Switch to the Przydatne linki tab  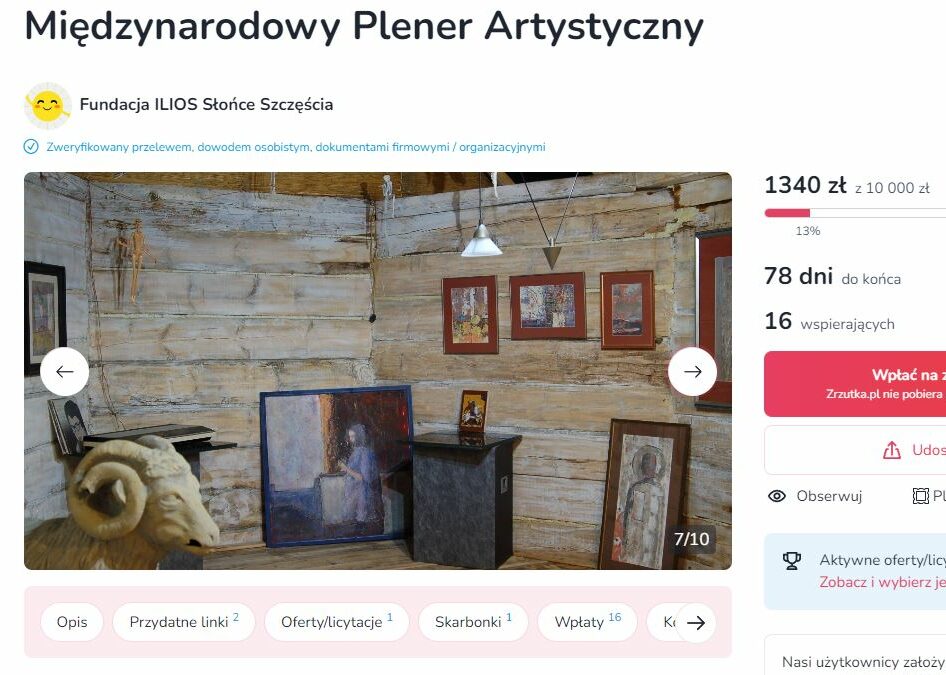pos(184,622)
